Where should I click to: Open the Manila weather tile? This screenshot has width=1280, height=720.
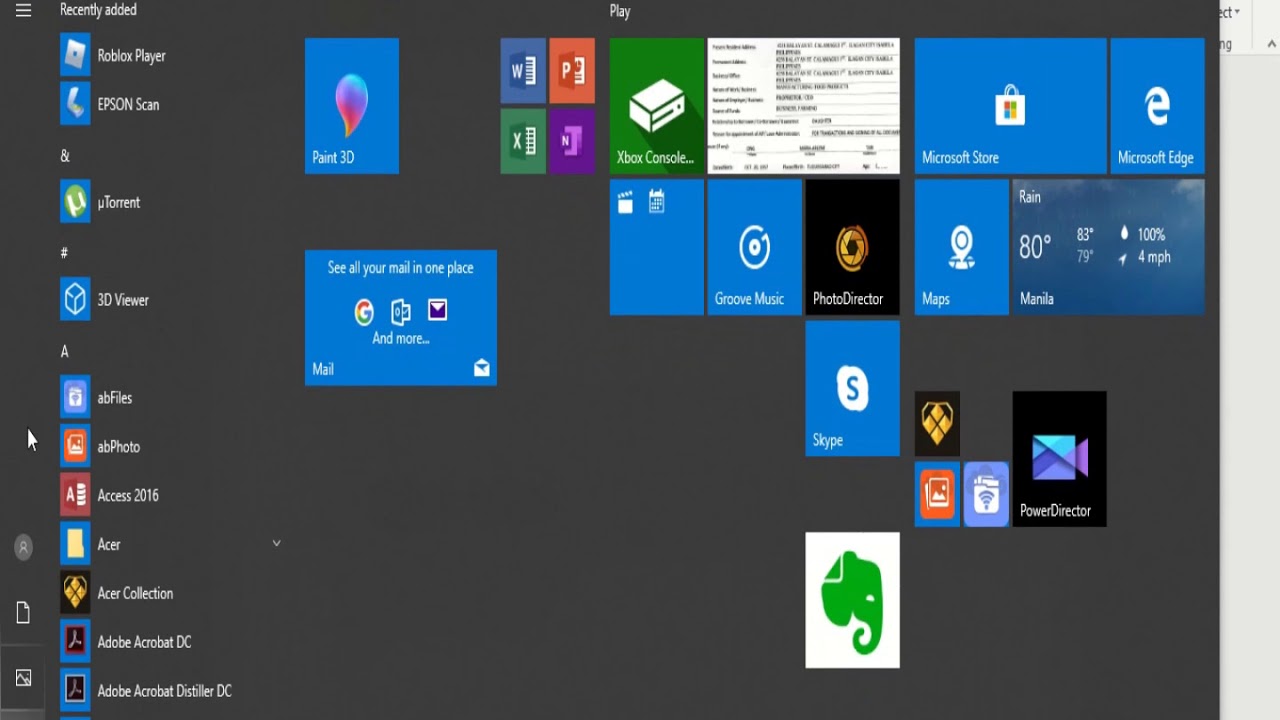pos(1108,247)
